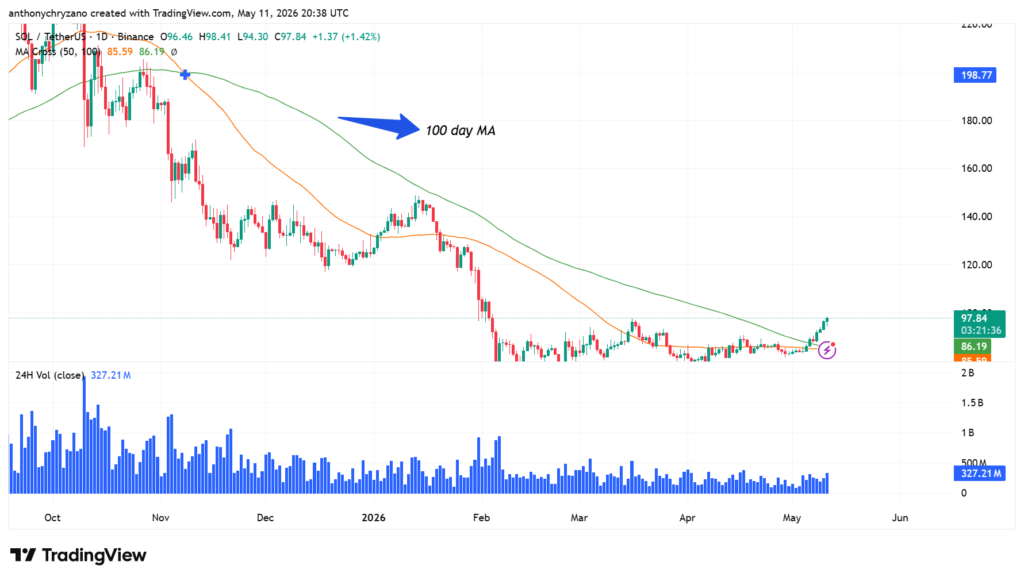1024x581 pixels.
Task: Click the orange 85.59 MA value in legend
Action: (x=120, y=52)
